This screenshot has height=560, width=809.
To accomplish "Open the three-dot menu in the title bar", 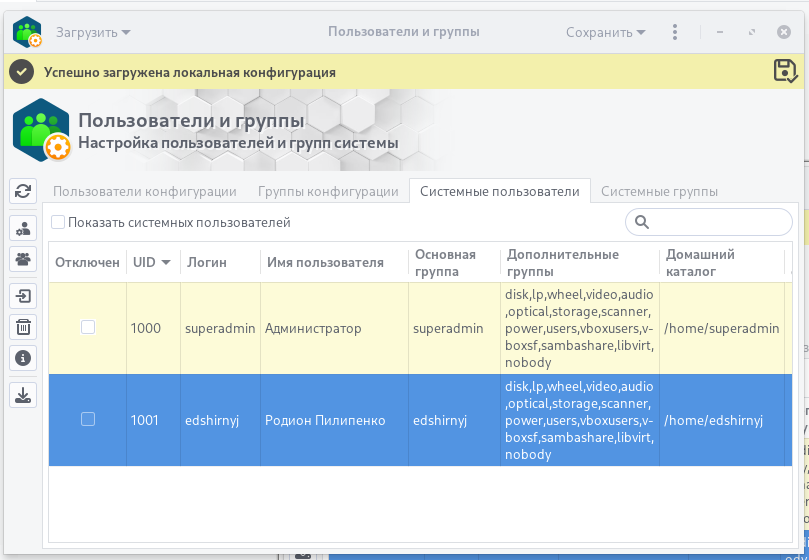I will click(675, 32).
